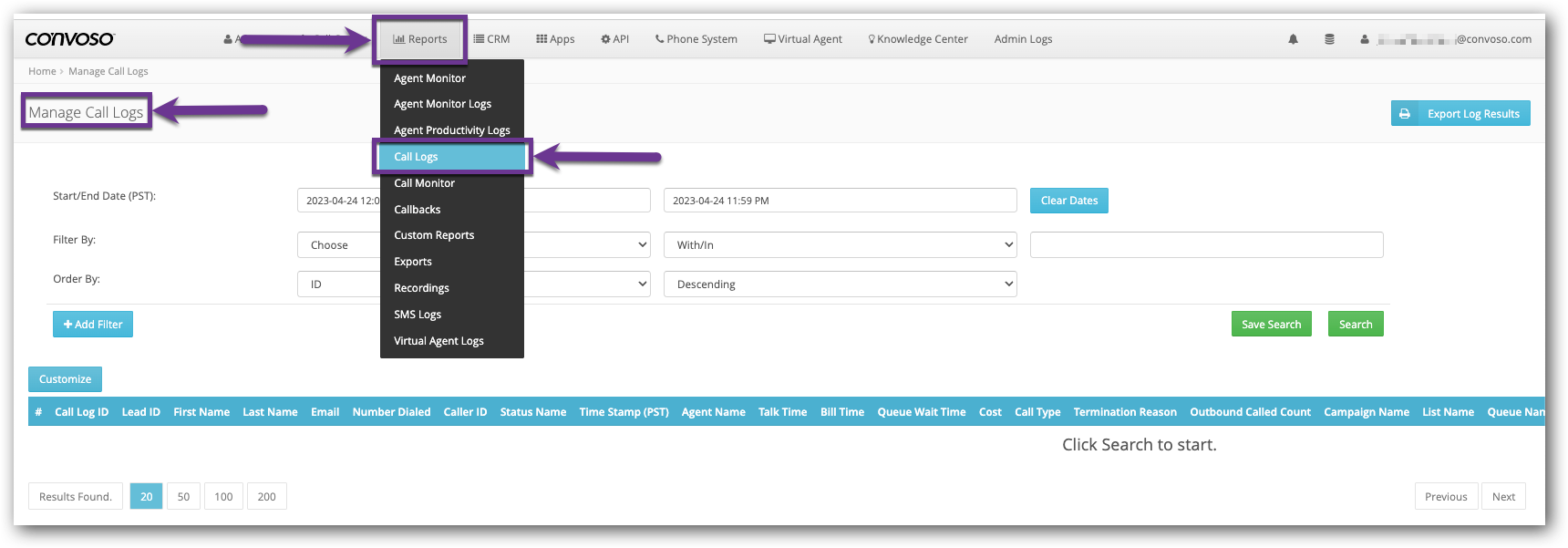This screenshot has width=1568, height=548.
Task: Show 50 results per page
Action: 183,497
